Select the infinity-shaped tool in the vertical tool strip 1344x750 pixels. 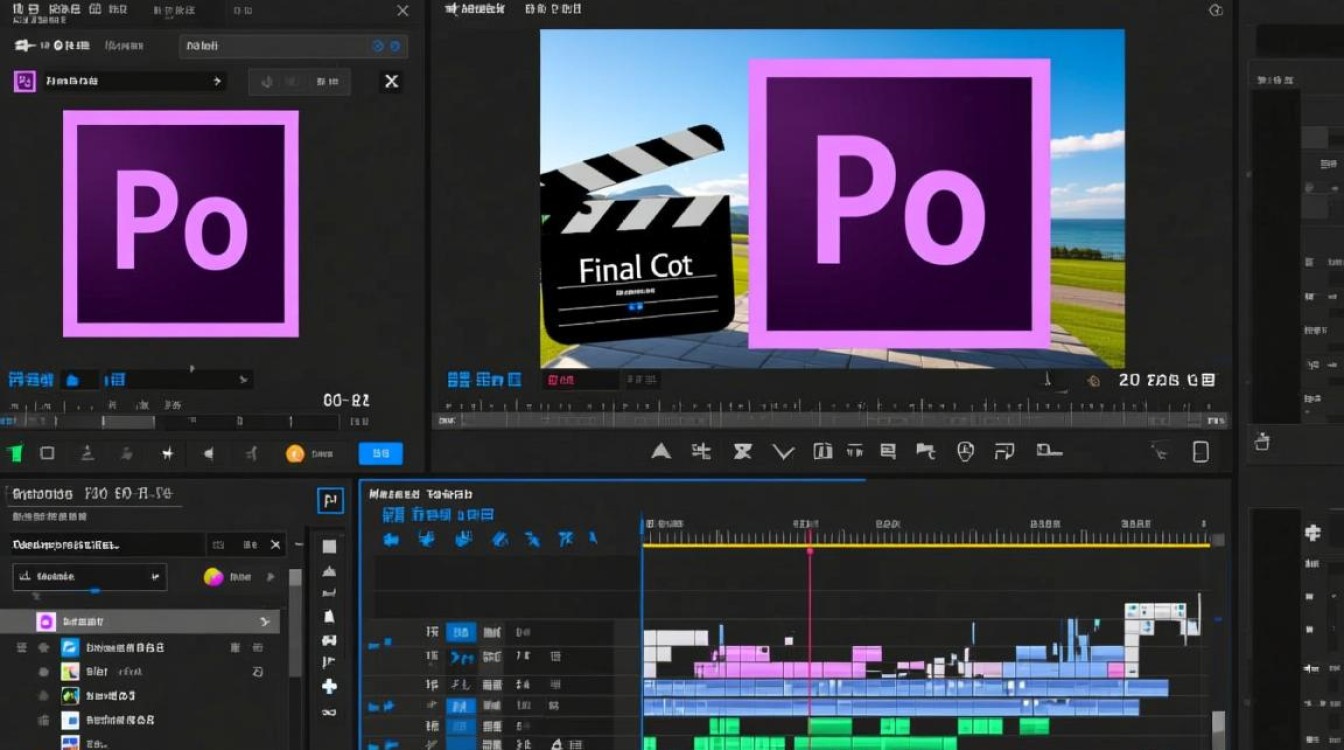[x=329, y=712]
